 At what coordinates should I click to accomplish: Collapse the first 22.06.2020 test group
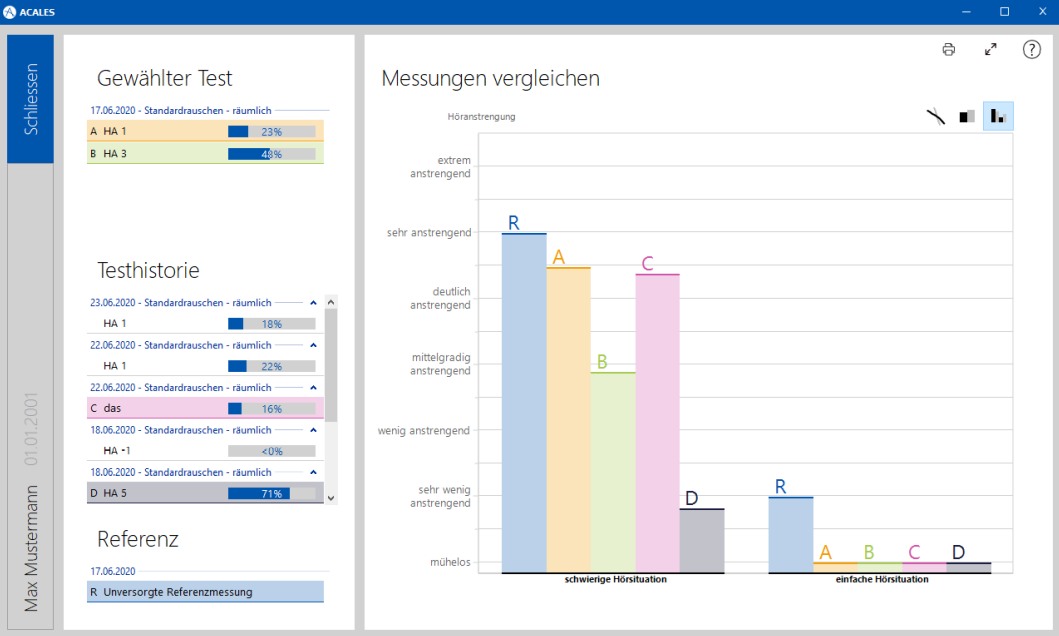(313, 345)
